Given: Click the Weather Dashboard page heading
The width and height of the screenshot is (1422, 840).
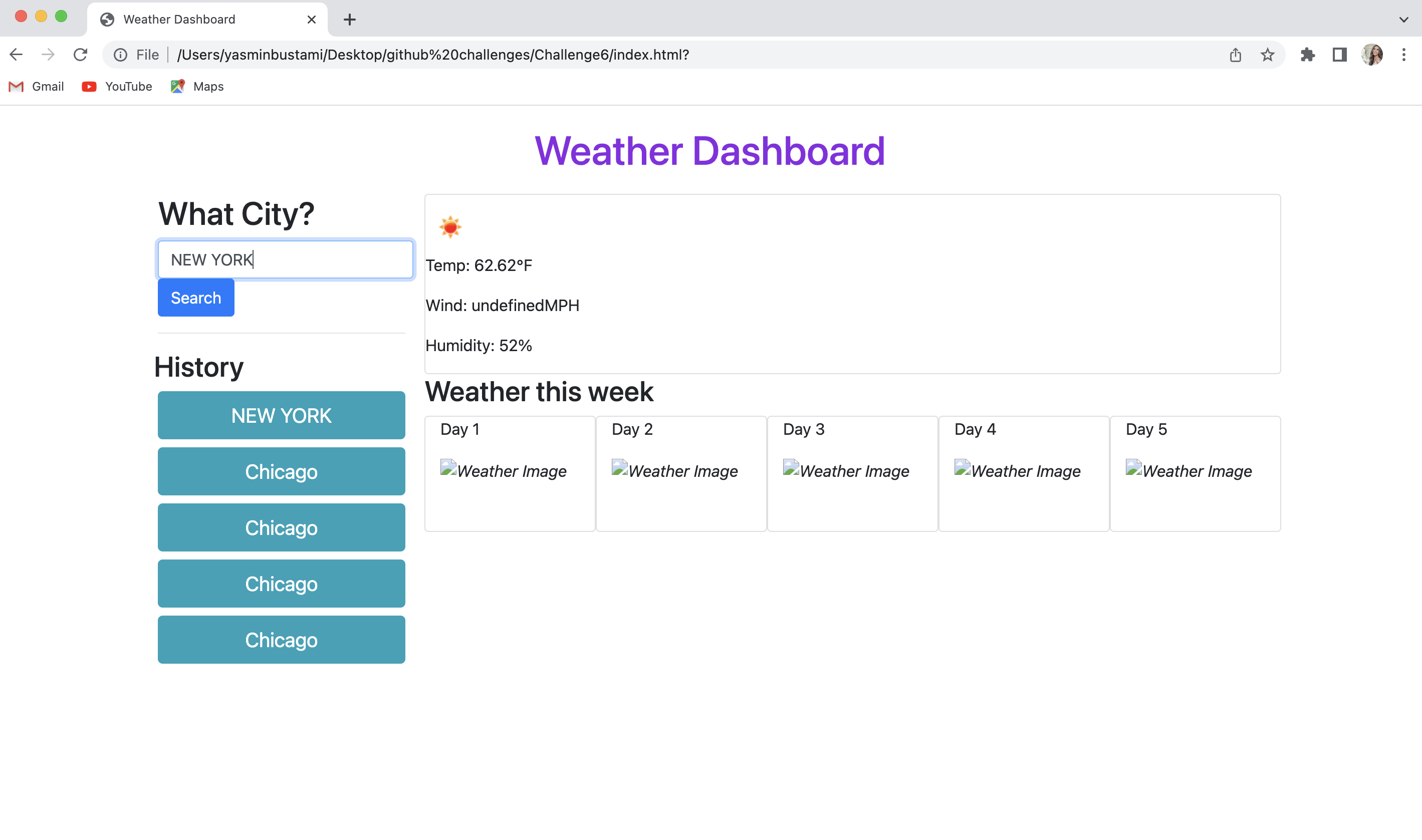Looking at the screenshot, I should [710, 152].
